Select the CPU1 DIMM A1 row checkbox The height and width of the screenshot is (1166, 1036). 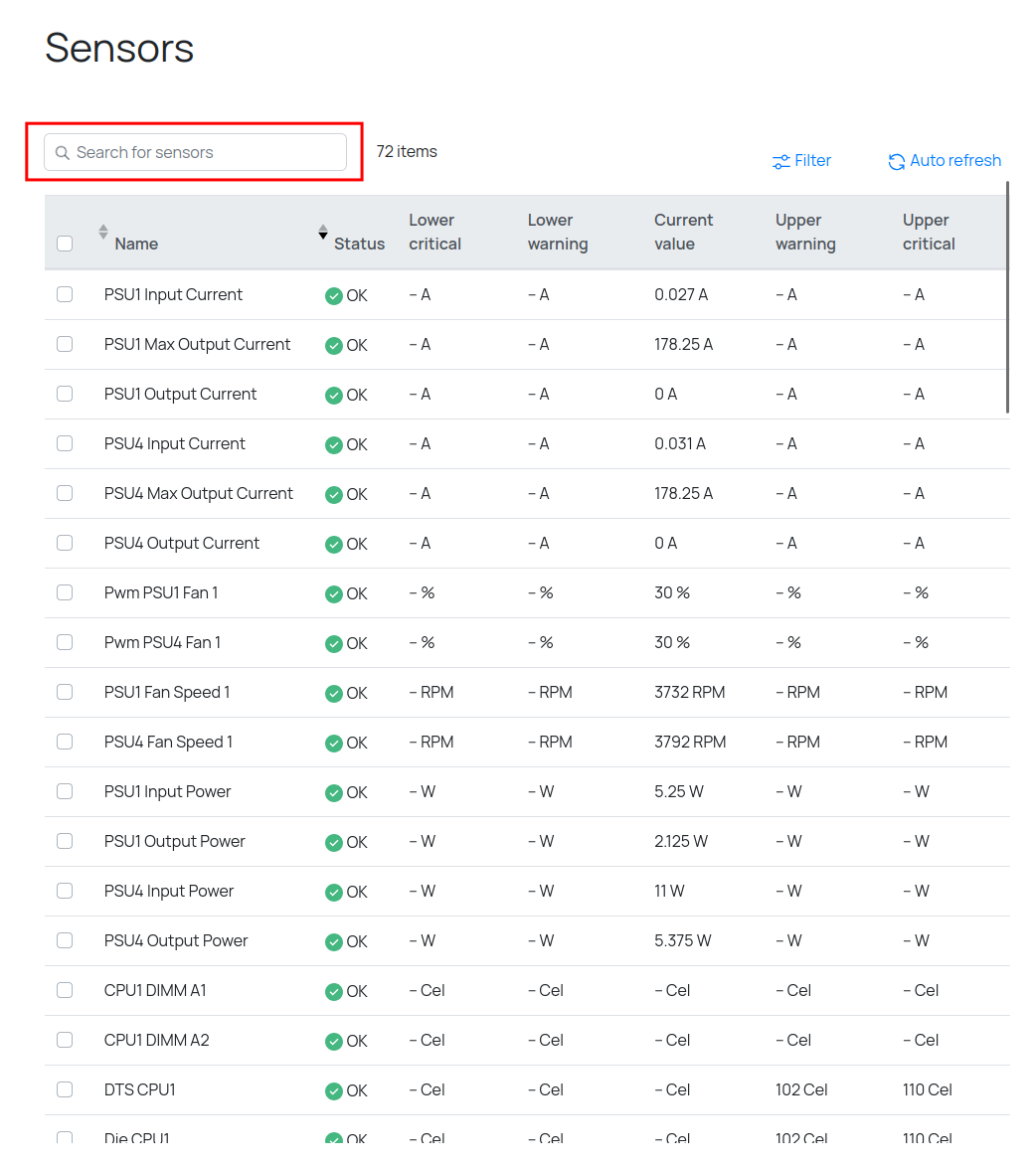65,990
